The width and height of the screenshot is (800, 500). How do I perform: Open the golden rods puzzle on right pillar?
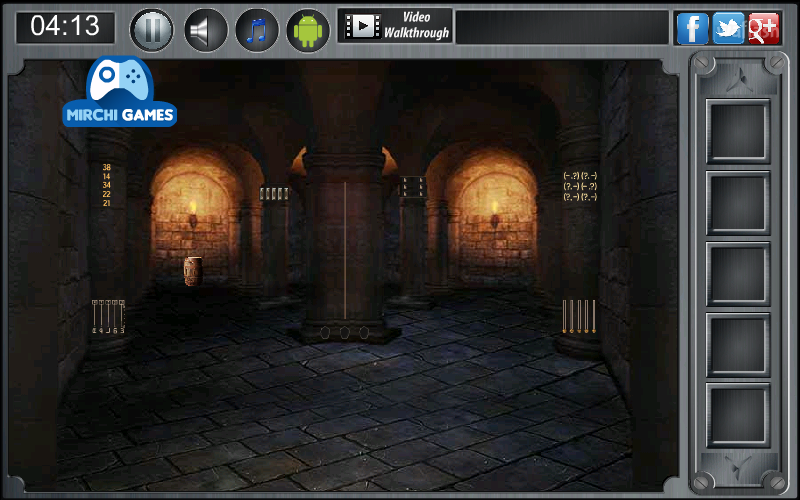579,316
